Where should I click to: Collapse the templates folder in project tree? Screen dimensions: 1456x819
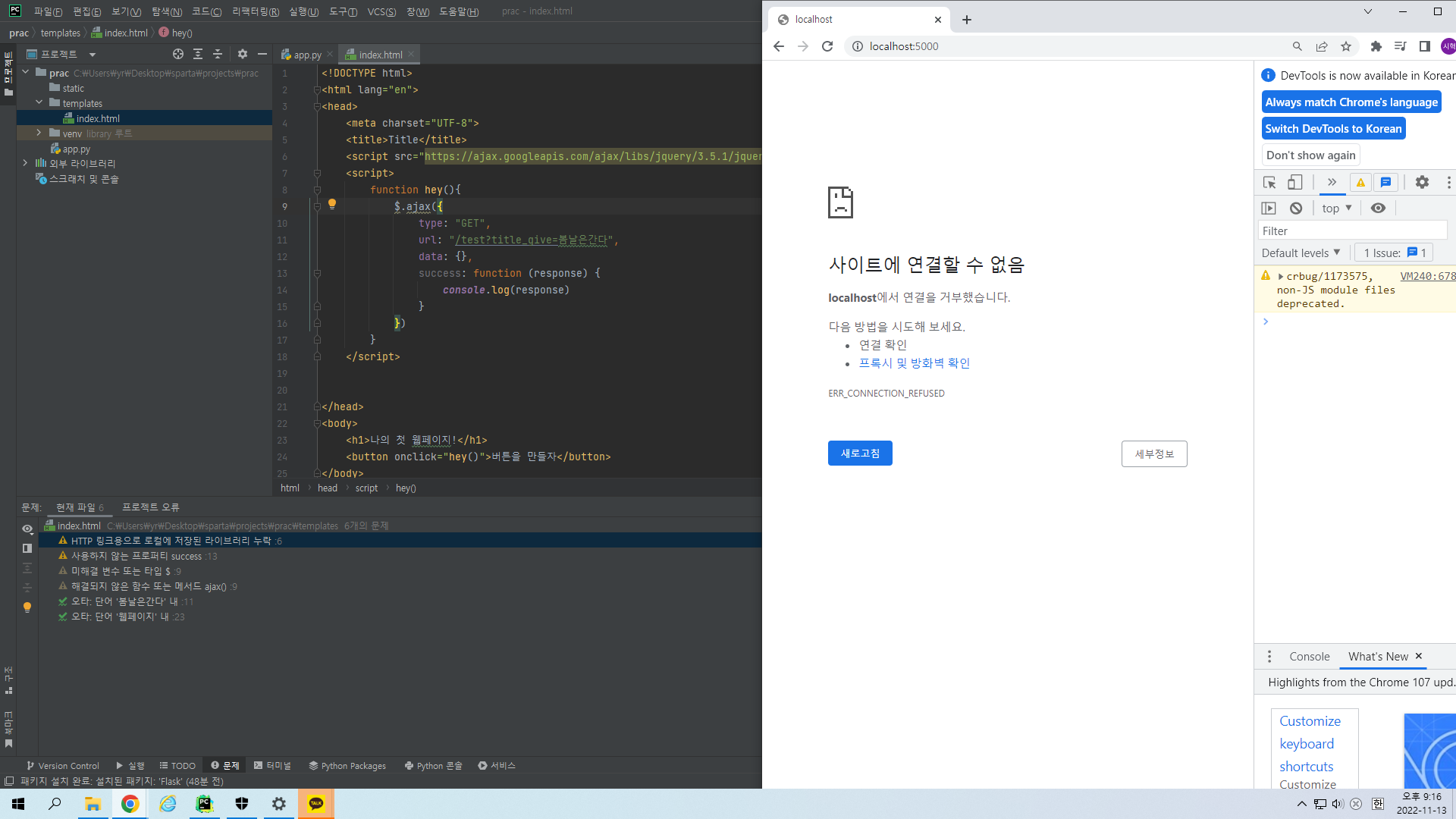[x=39, y=102]
